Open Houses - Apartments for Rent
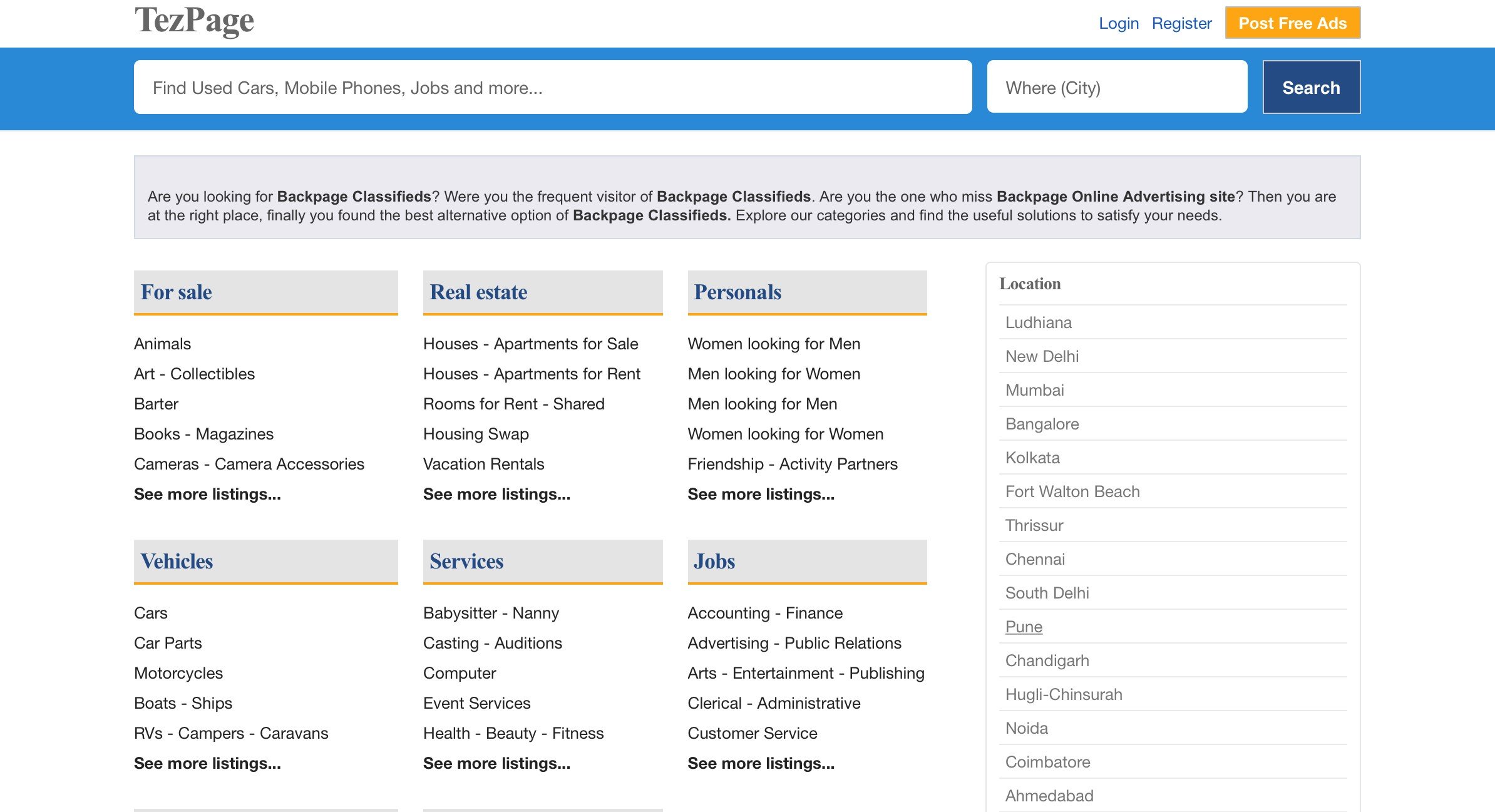Screen dimensions: 1495x812 532,373
